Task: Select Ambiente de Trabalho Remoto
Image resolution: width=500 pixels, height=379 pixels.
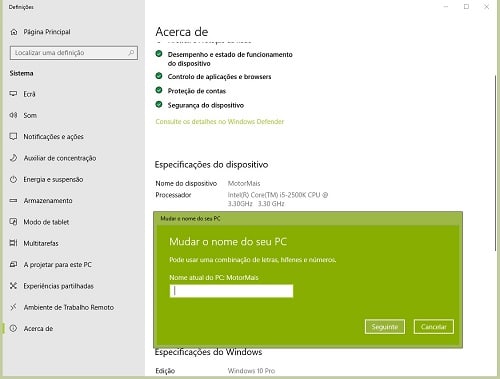Action: [x=68, y=307]
